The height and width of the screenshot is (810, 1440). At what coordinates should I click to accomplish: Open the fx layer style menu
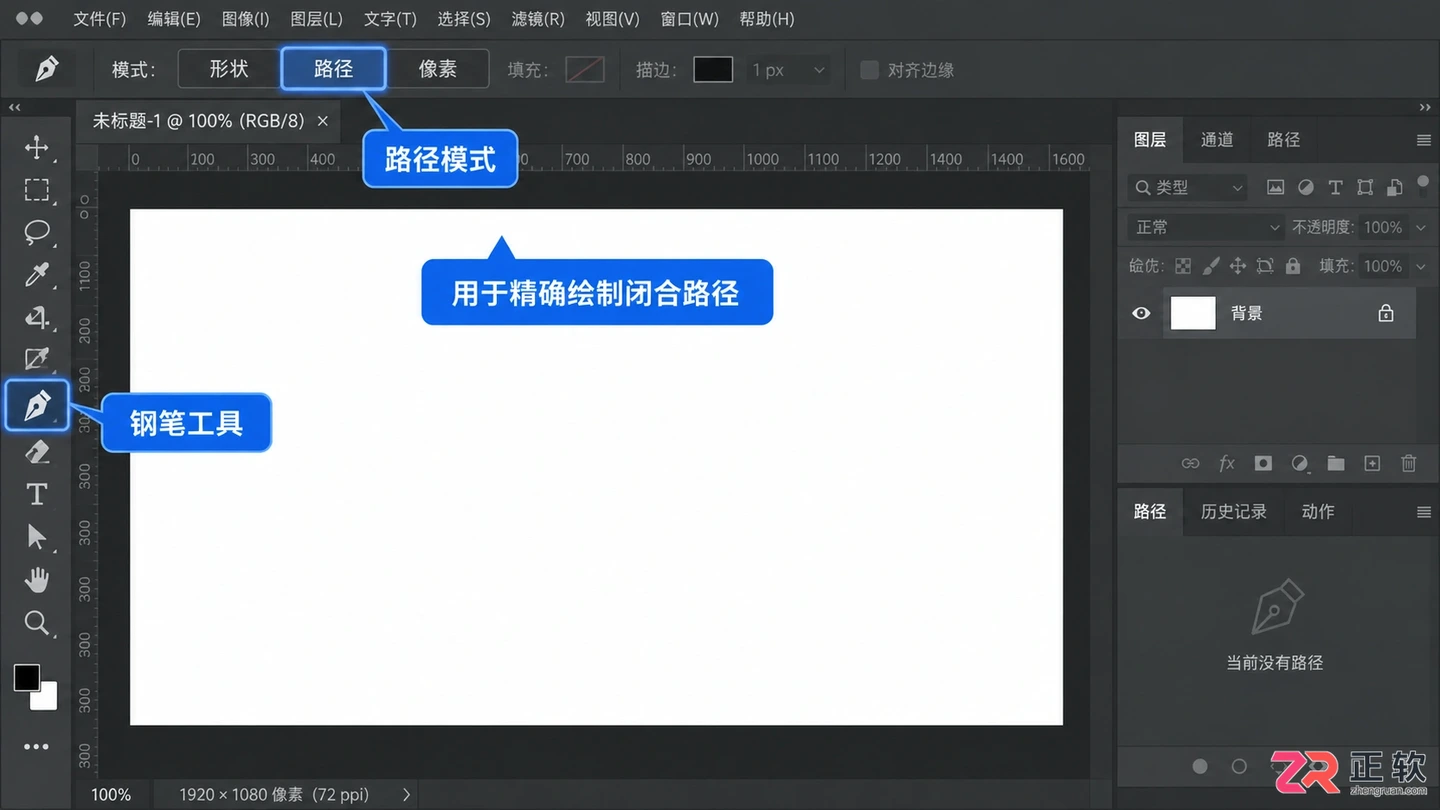pyautogui.click(x=1227, y=463)
